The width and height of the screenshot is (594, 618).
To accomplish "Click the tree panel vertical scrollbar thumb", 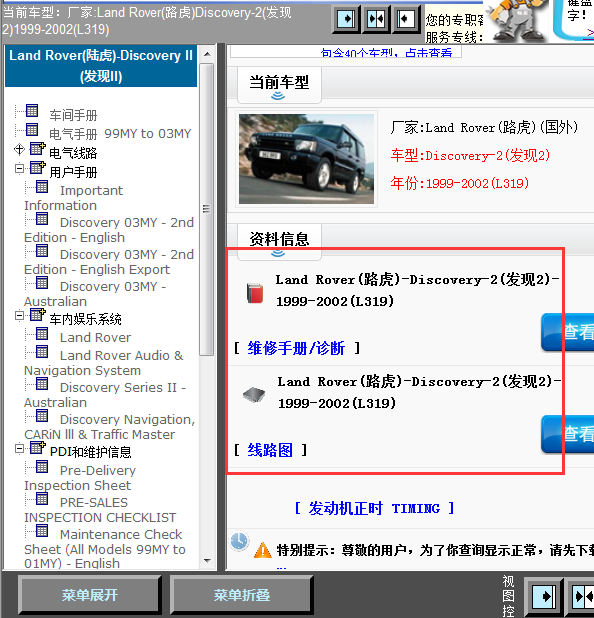I will click(206, 209).
